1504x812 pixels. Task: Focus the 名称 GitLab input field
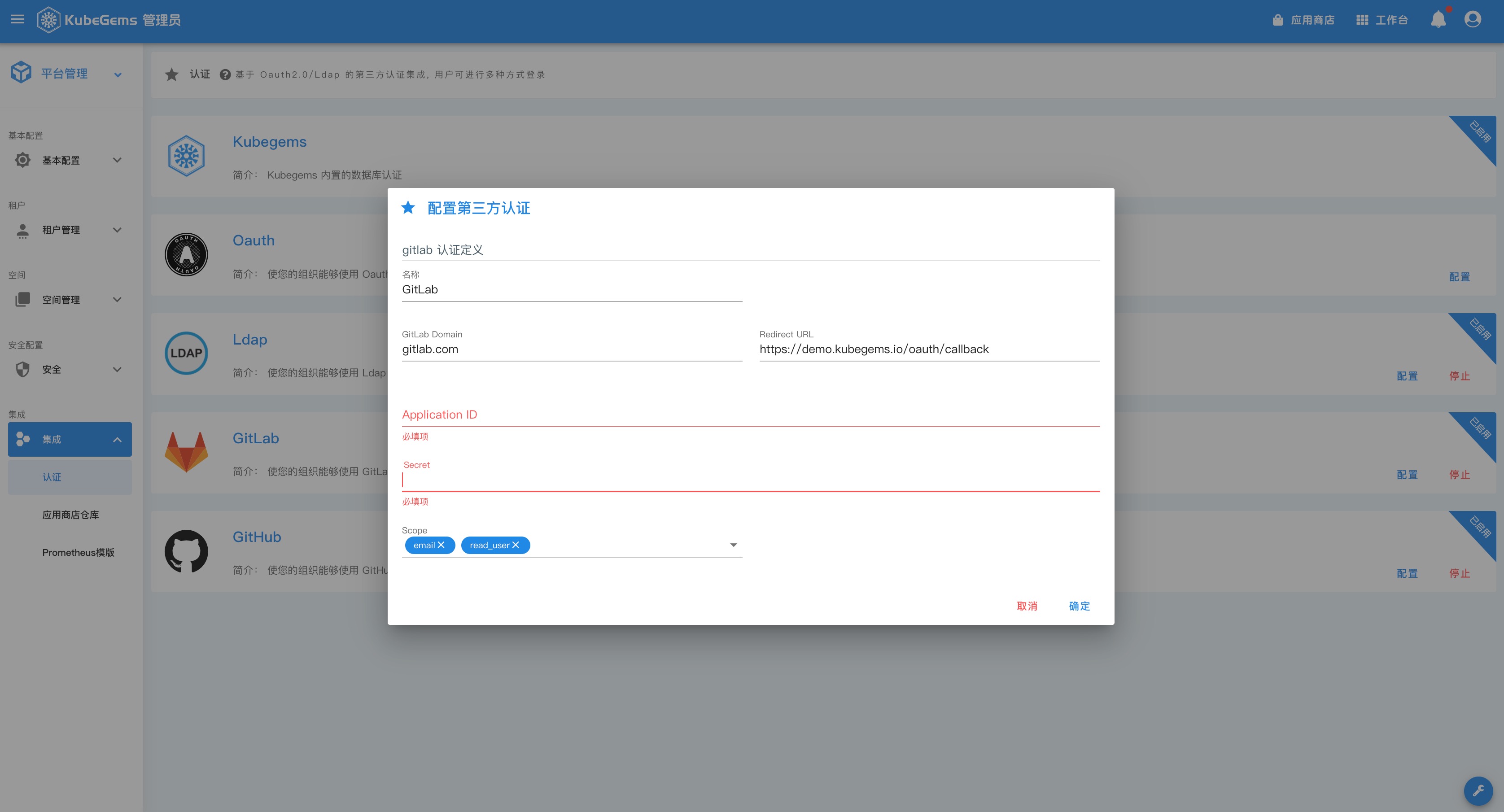(x=572, y=289)
